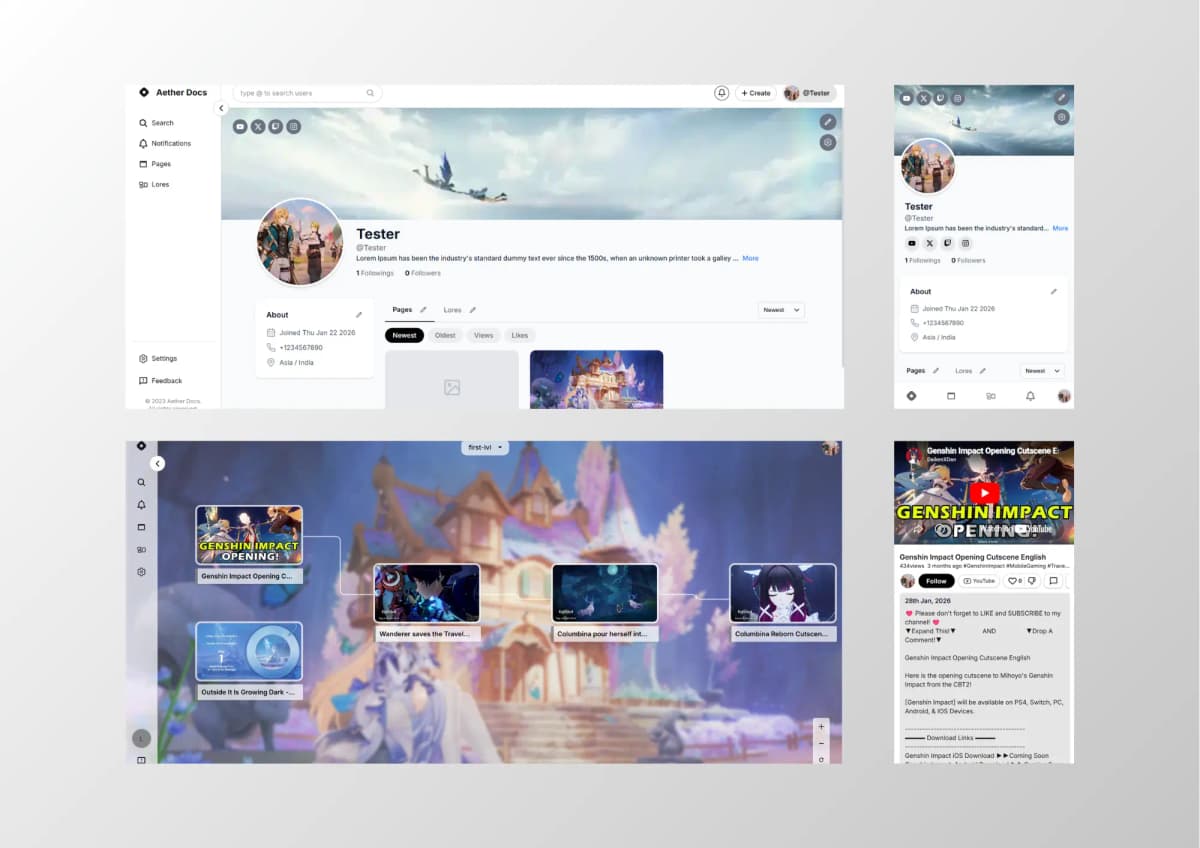Select the Oldest filter pill
This screenshot has height=848, width=1200.
445,335
